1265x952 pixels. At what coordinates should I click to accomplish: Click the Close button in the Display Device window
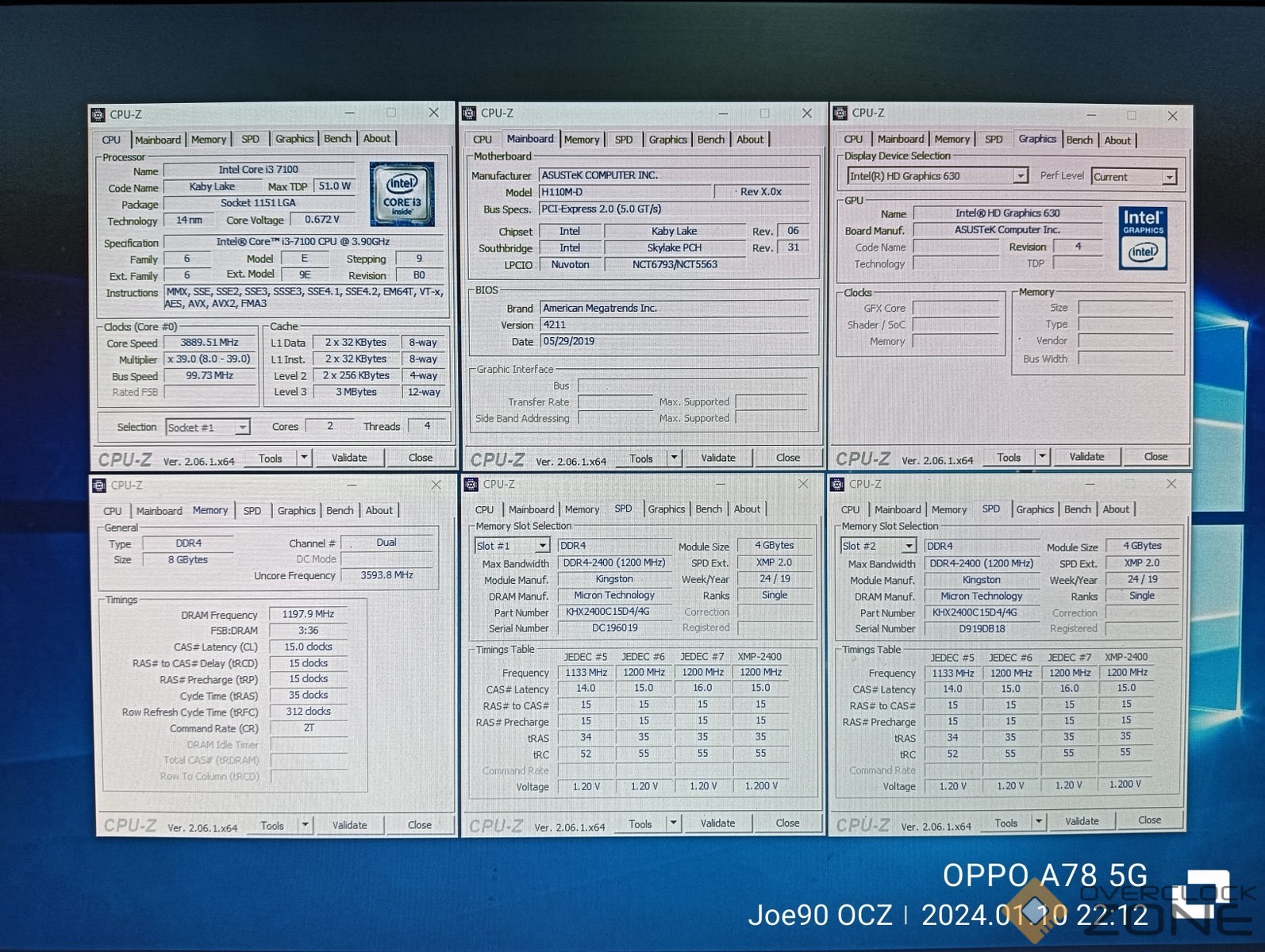pos(1155,456)
